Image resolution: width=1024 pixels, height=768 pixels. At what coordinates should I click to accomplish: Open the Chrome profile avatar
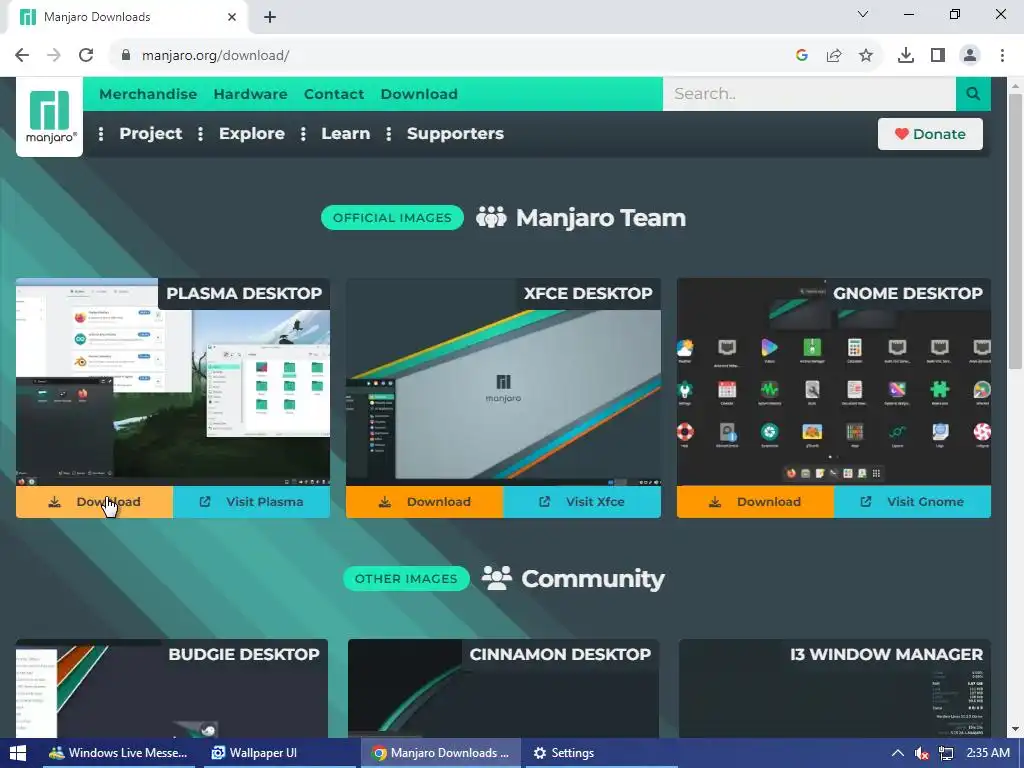pos(970,56)
